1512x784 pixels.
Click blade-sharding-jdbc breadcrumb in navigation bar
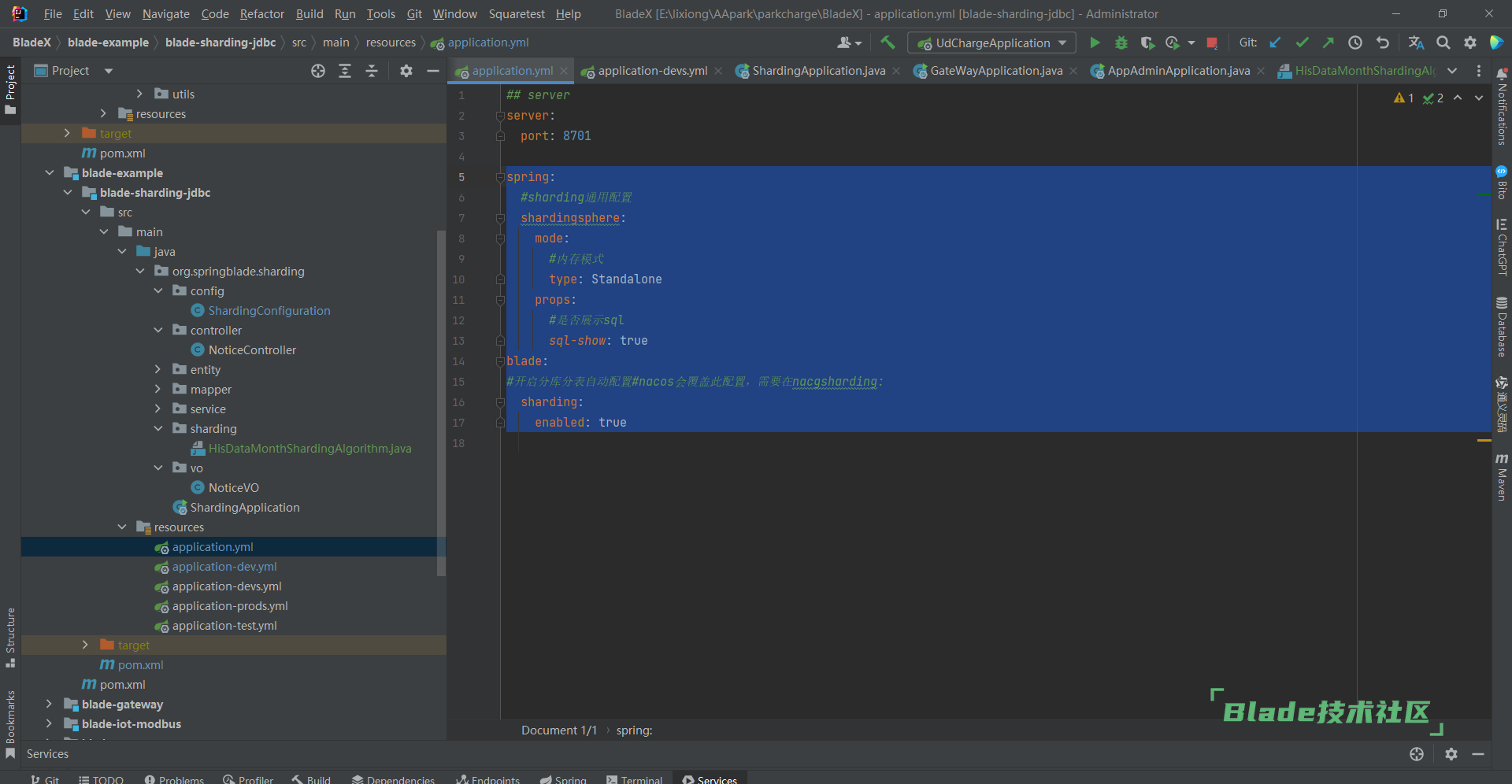pyautogui.click(x=220, y=43)
